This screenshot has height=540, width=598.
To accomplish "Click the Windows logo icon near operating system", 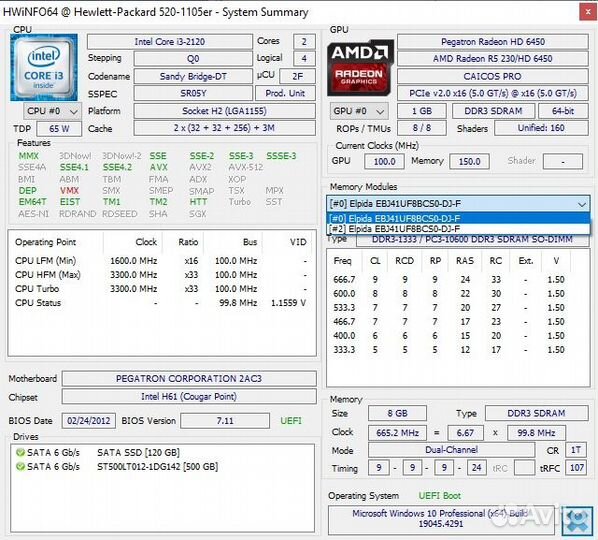I will (577, 521).
